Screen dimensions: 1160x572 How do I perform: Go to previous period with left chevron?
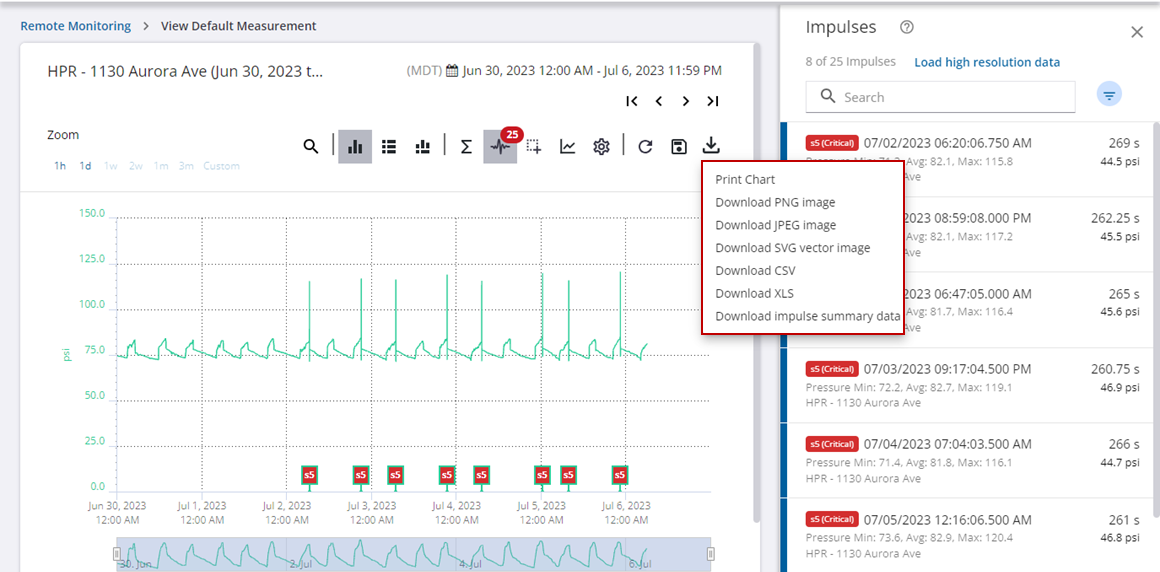tap(658, 101)
